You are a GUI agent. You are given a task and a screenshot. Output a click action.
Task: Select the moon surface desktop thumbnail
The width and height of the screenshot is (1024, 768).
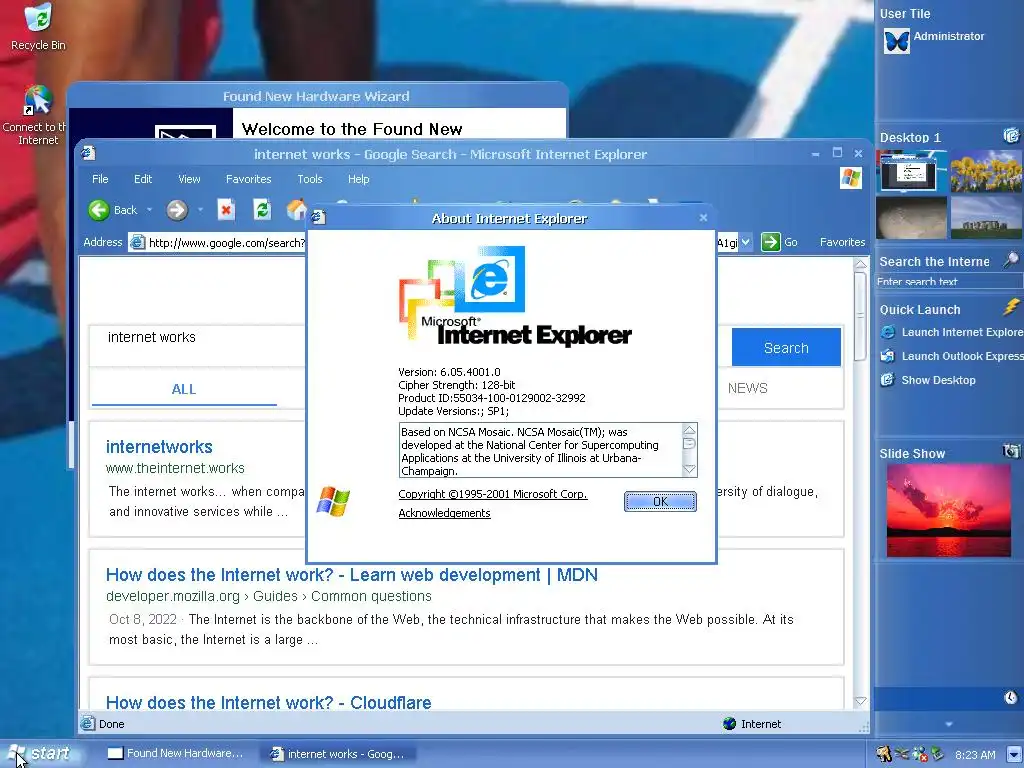911,217
